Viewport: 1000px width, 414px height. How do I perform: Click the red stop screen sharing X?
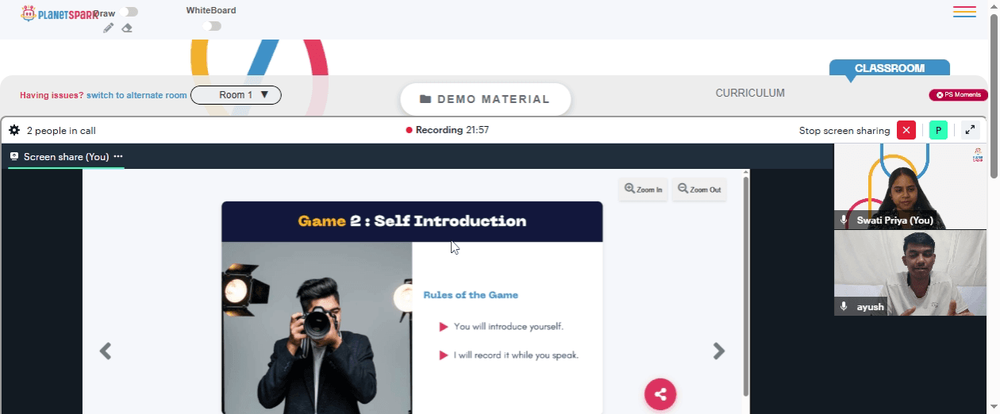[906, 130]
